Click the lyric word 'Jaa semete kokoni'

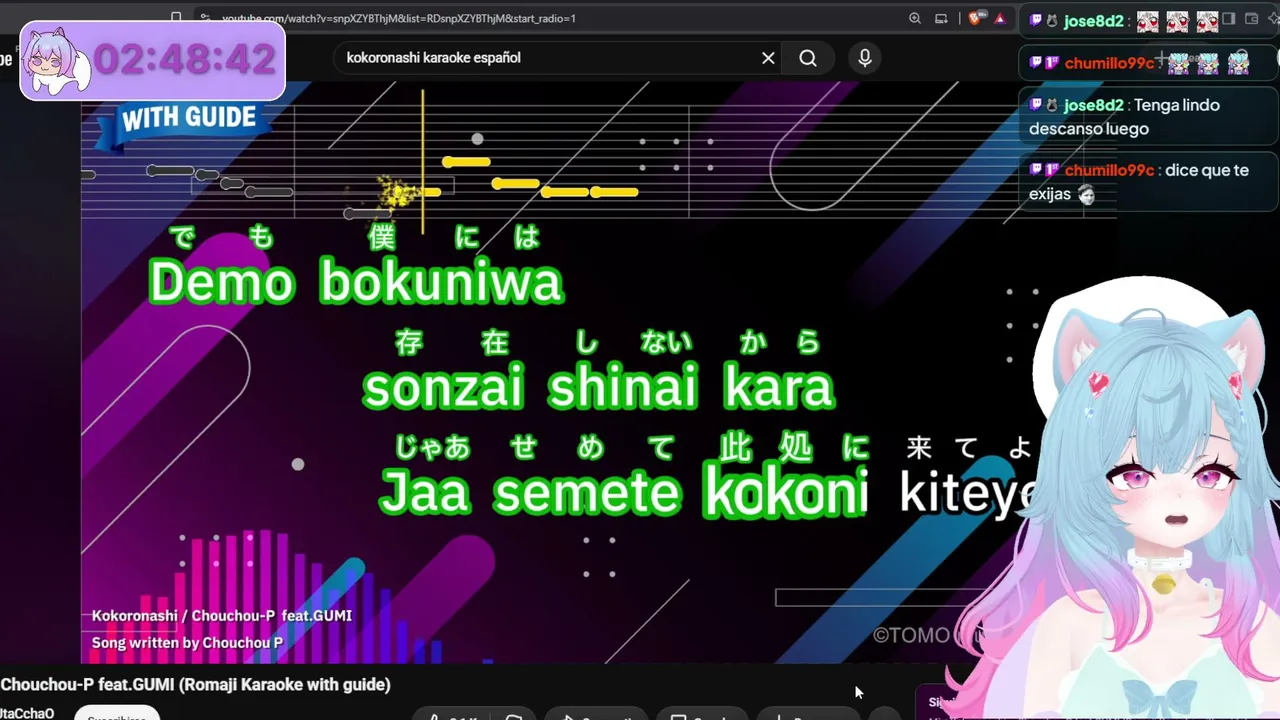(624, 492)
